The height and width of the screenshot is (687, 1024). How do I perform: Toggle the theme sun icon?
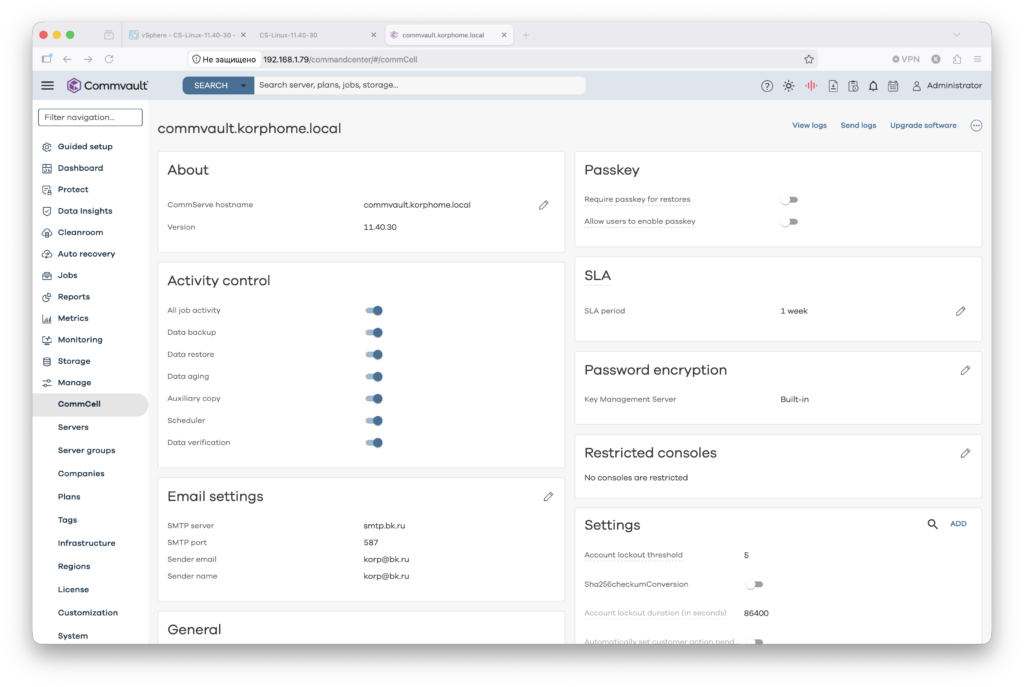click(x=789, y=86)
